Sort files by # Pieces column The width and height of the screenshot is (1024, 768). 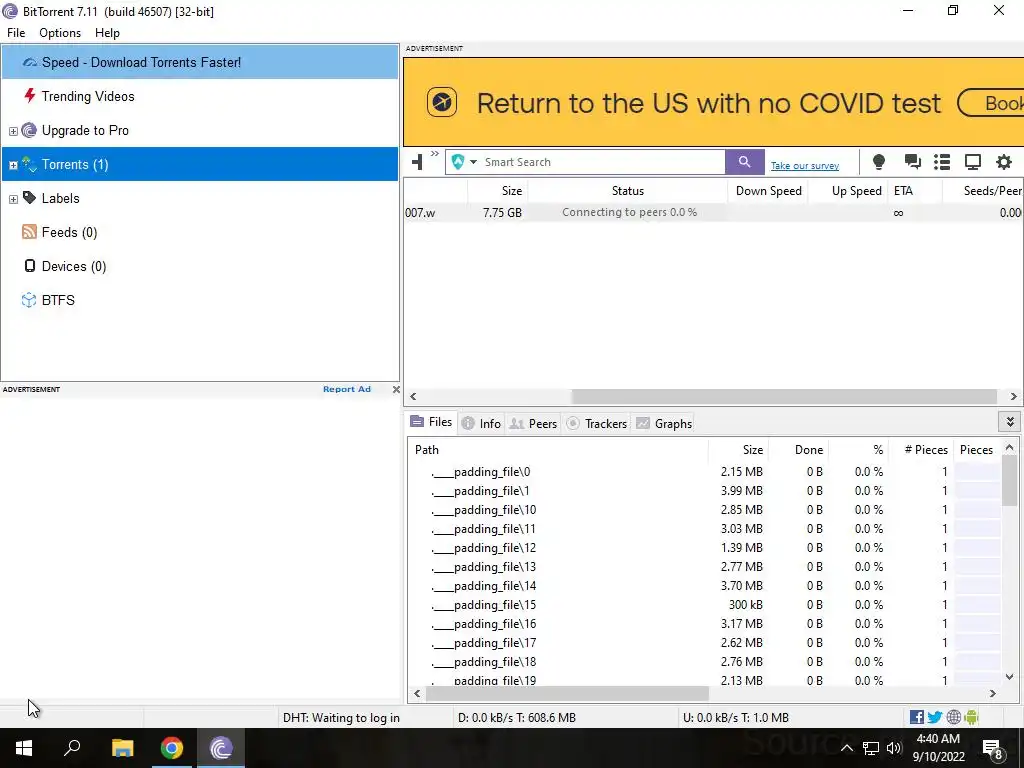point(921,449)
